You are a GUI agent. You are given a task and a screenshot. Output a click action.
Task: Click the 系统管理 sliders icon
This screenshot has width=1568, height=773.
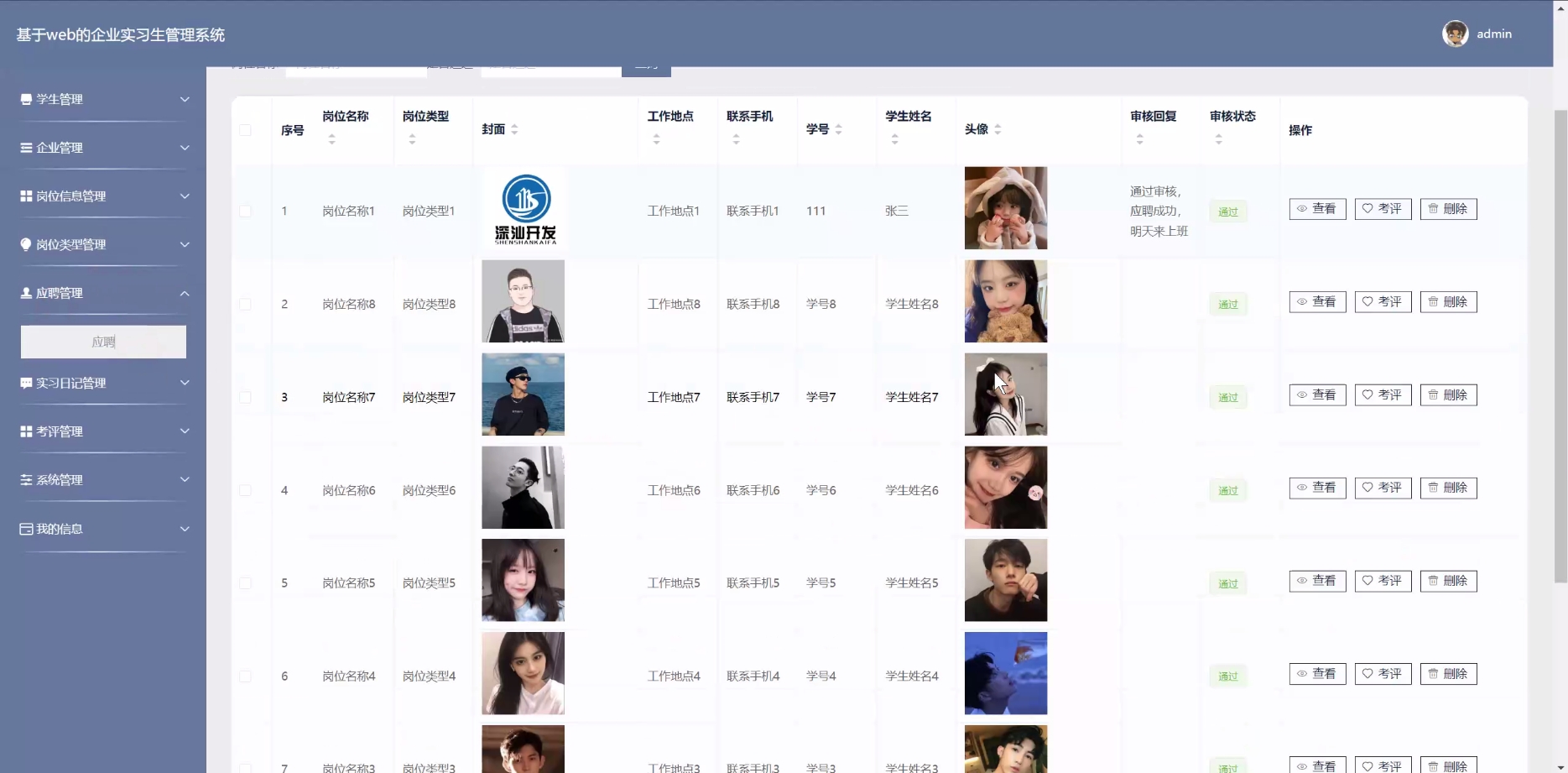pyautogui.click(x=26, y=480)
